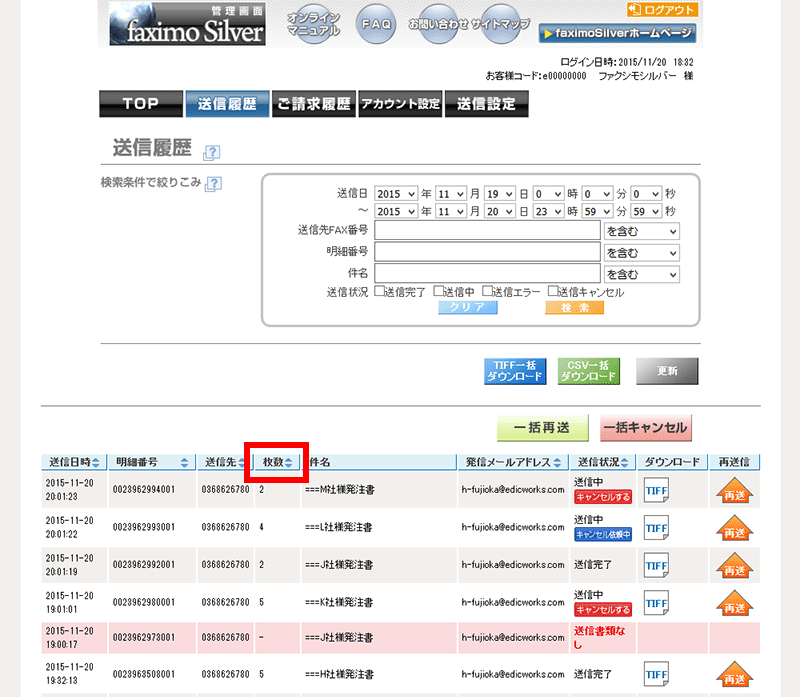
Task: Open the オンラインマニュアル round icon
Action: 313,24
